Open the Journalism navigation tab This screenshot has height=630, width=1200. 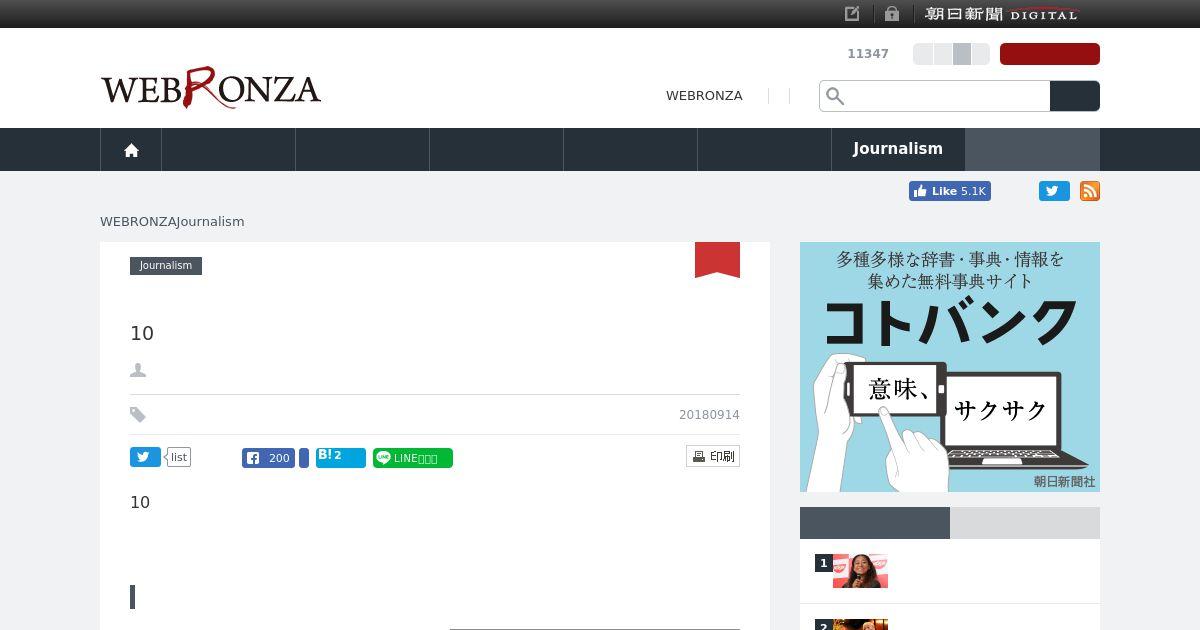[898, 149]
